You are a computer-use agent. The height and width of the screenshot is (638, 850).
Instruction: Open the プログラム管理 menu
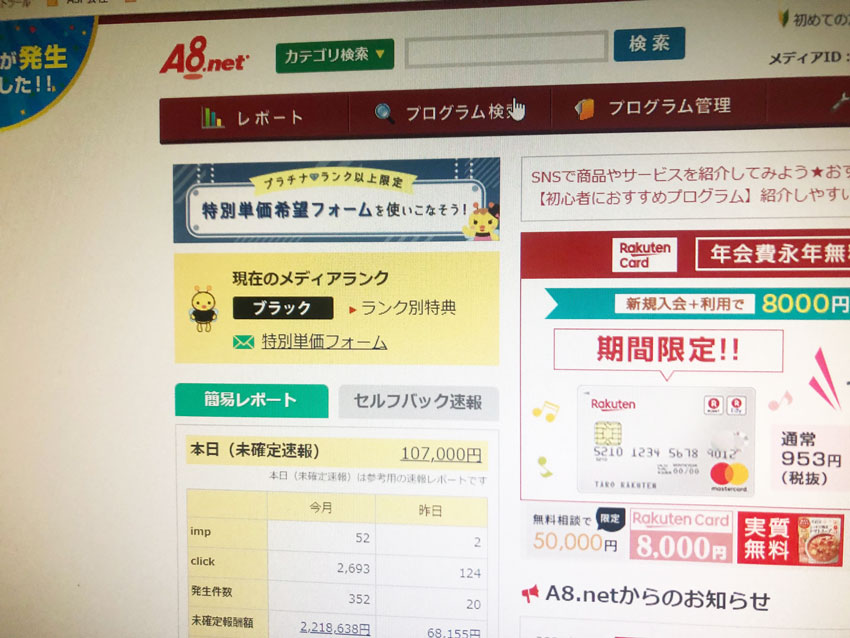[x=658, y=106]
